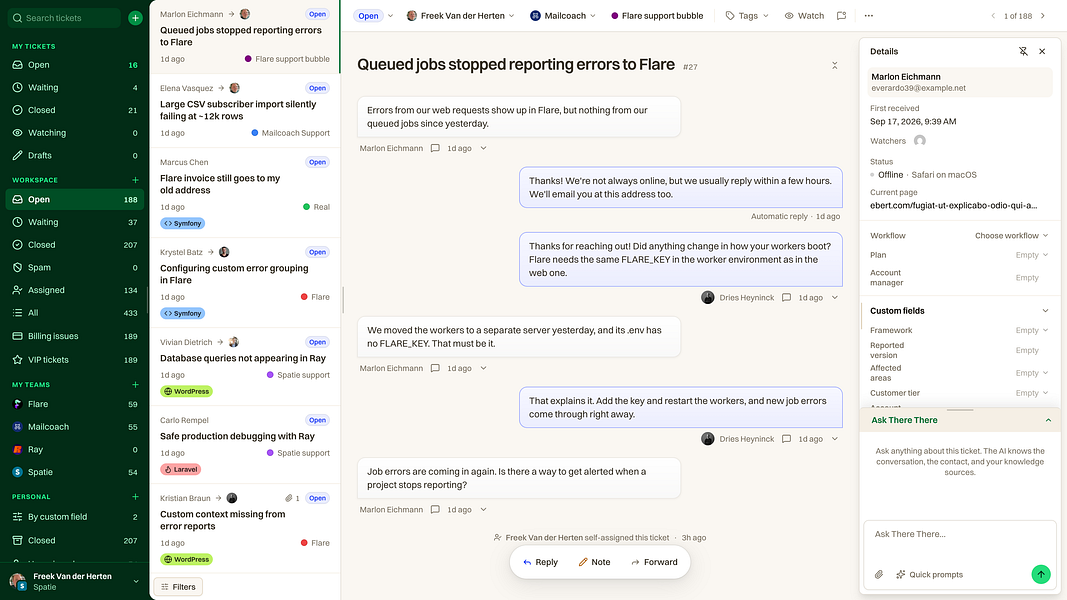Screen dimensions: 1067x600
Task: Open Quick prompts
Action: (930, 575)
